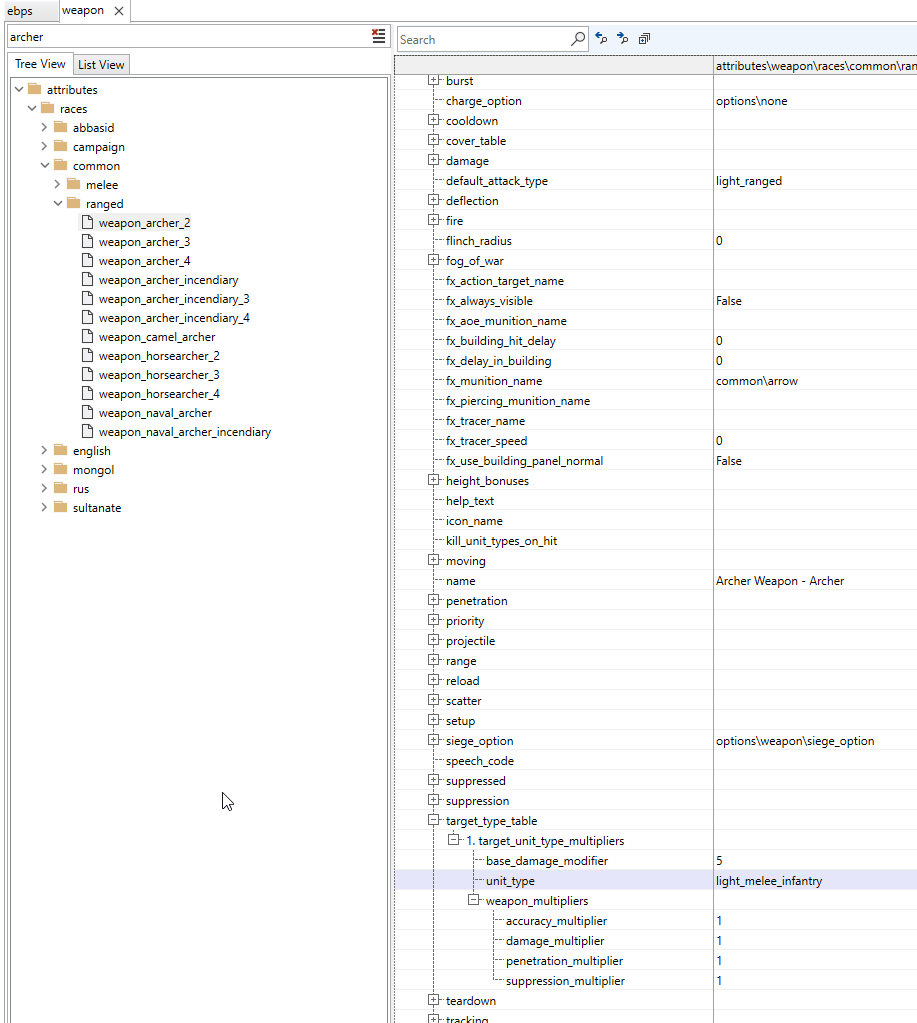Expand the projectile node

coord(434,640)
